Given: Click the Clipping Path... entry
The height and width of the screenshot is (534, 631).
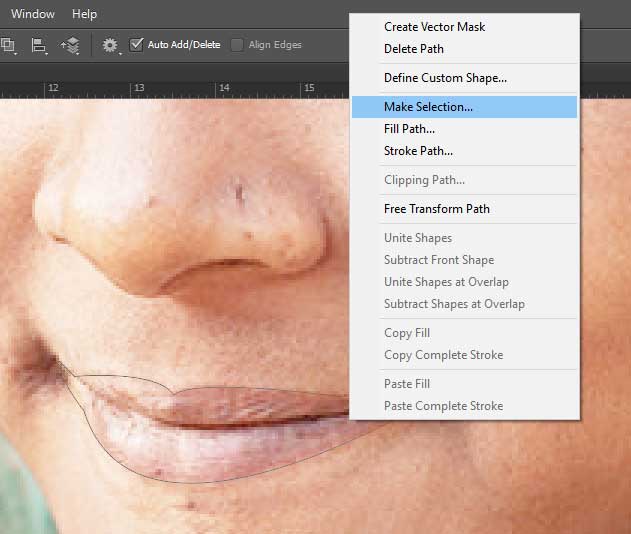Looking at the screenshot, I should (x=464, y=180).
